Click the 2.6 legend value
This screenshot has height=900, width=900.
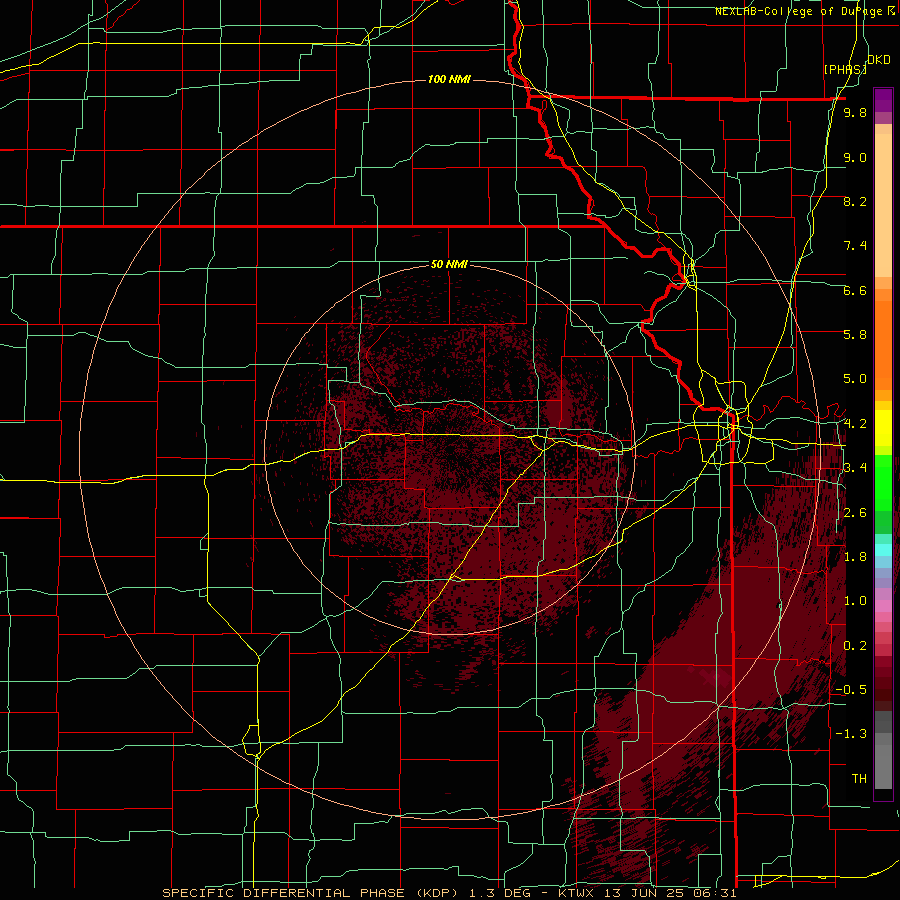(x=855, y=513)
